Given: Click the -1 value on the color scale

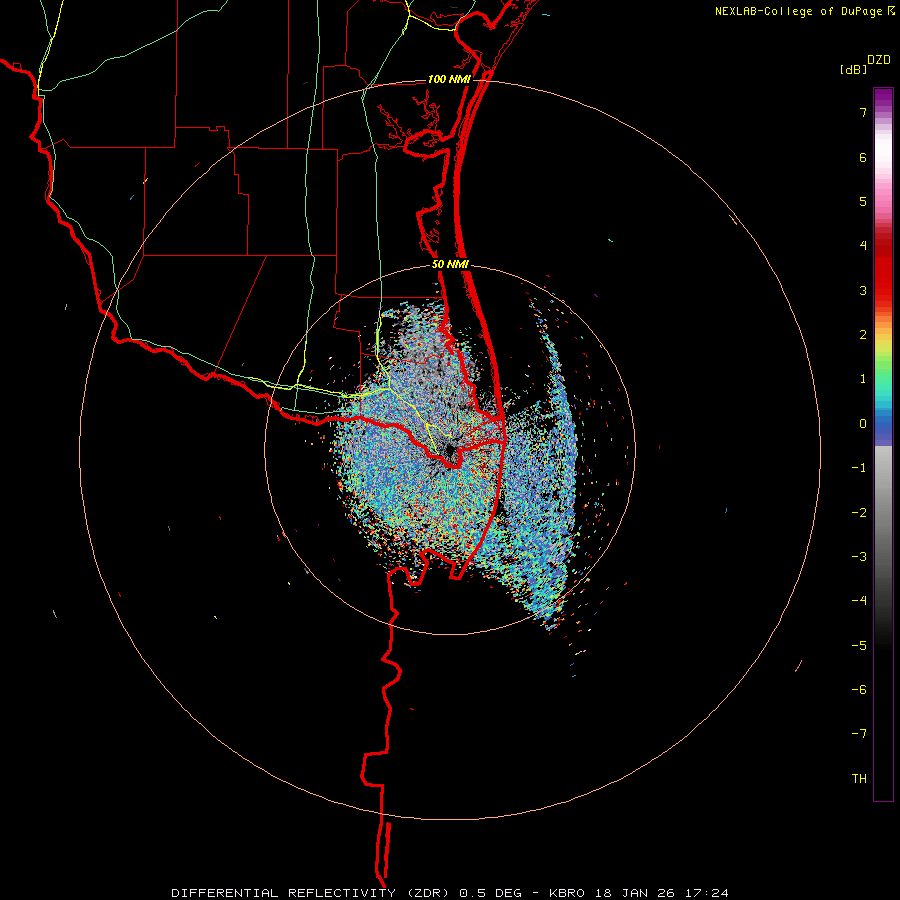Looking at the screenshot, I should point(859,468).
